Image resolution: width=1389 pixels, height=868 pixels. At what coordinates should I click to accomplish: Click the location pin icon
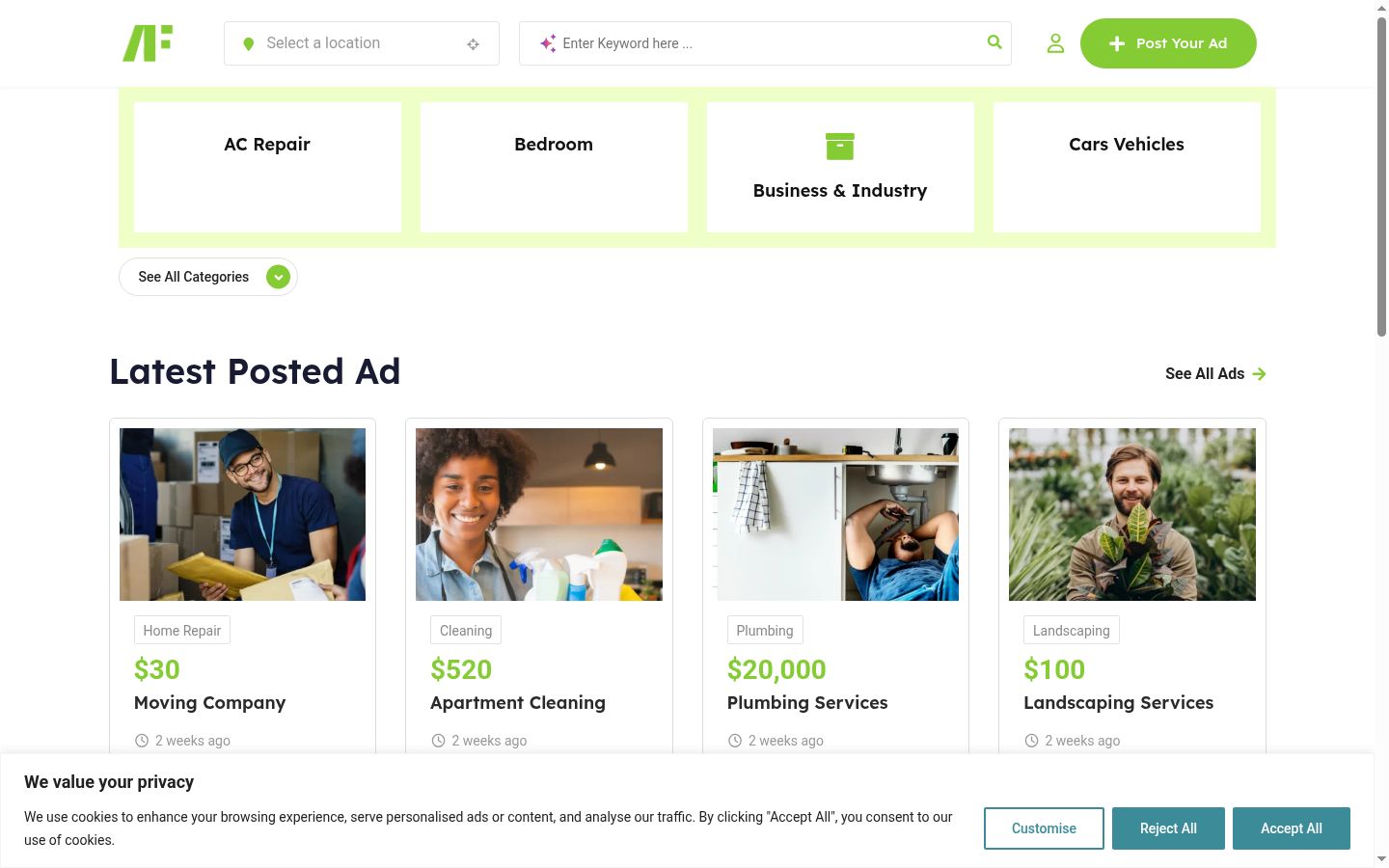coord(248,43)
